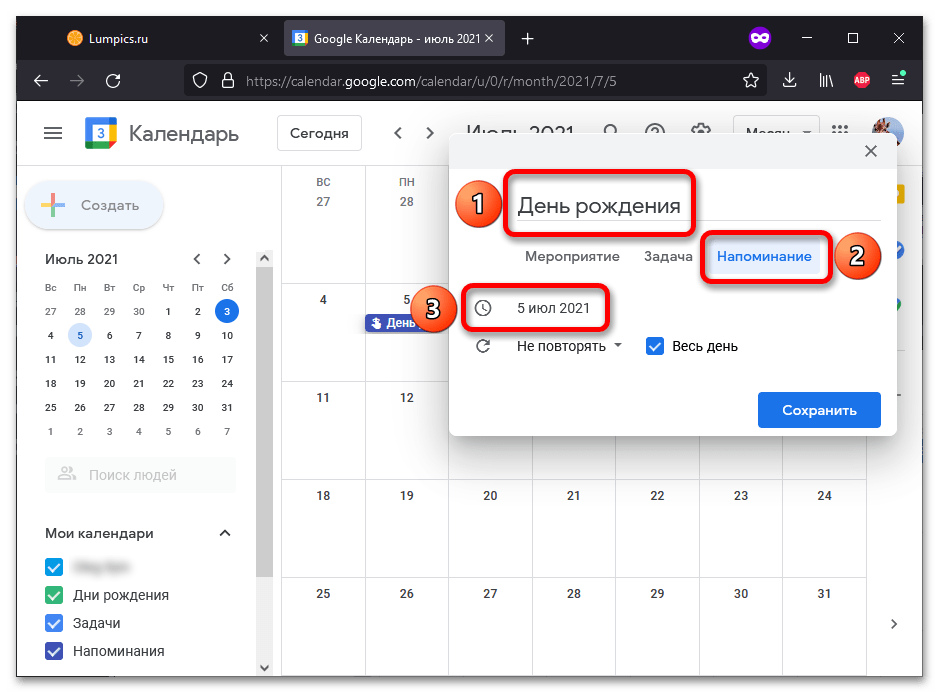Bookmark this page with star icon
This screenshot has height=693, width=939.
coord(750,80)
